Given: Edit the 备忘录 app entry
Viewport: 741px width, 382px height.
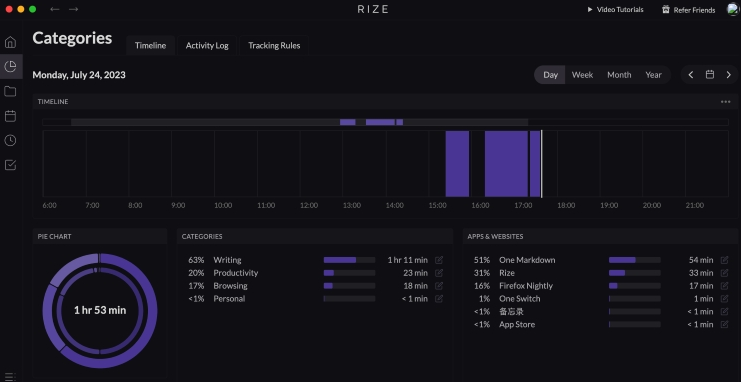Looking at the screenshot, I should 724,312.
